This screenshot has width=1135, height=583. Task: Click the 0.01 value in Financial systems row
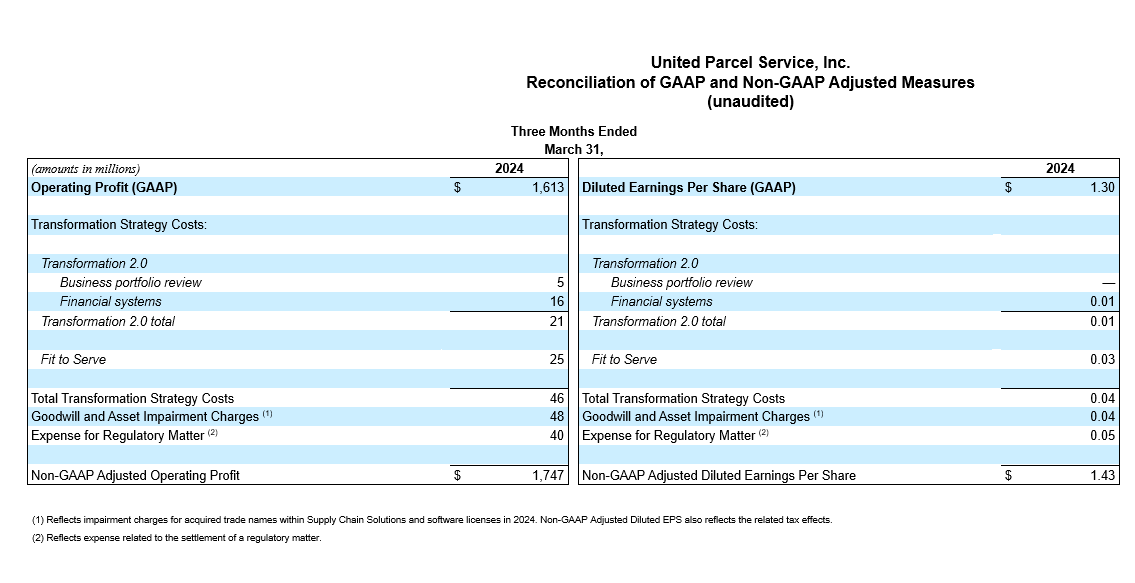click(1102, 301)
